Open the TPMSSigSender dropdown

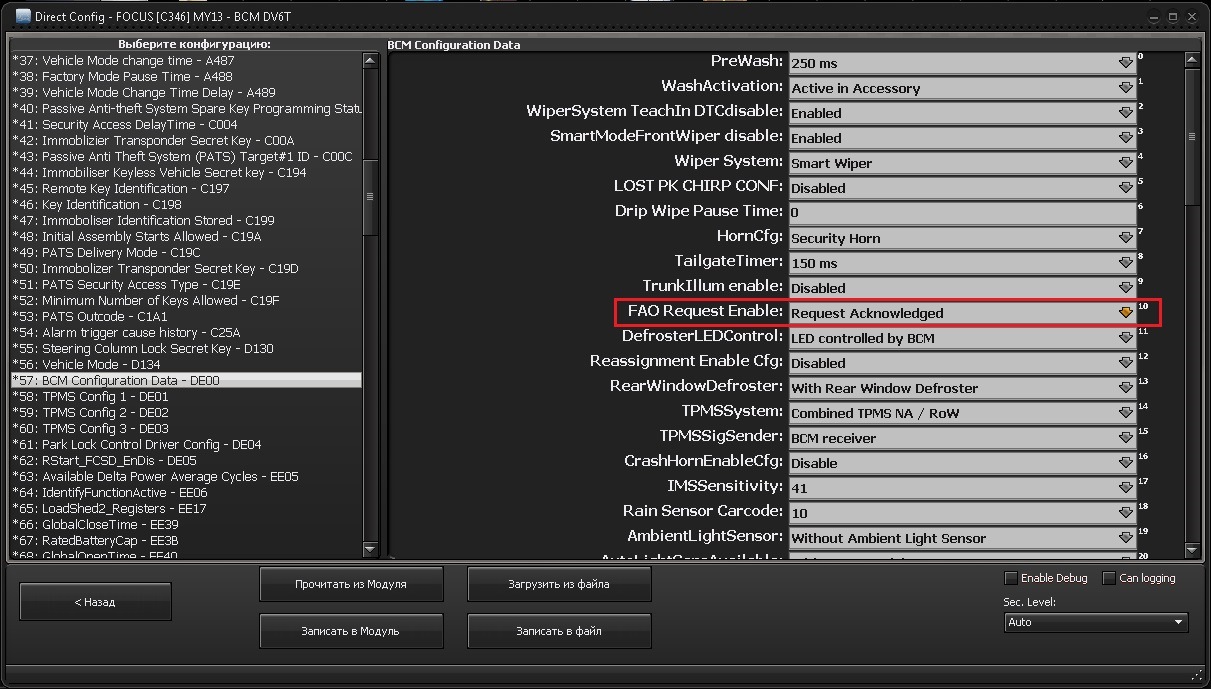pos(962,438)
